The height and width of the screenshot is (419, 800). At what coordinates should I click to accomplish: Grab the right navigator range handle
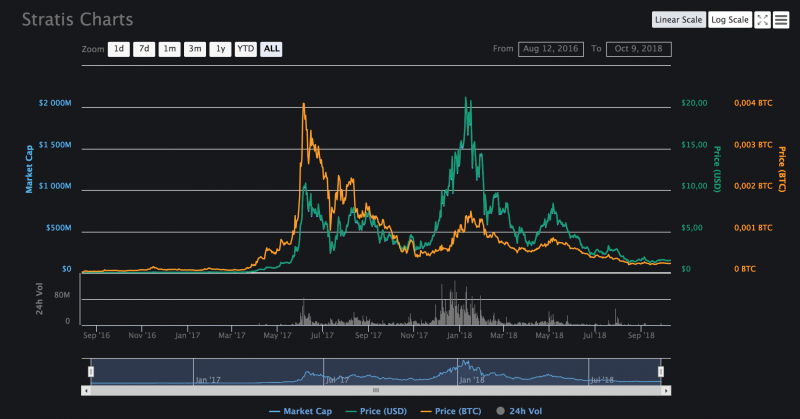[661, 372]
